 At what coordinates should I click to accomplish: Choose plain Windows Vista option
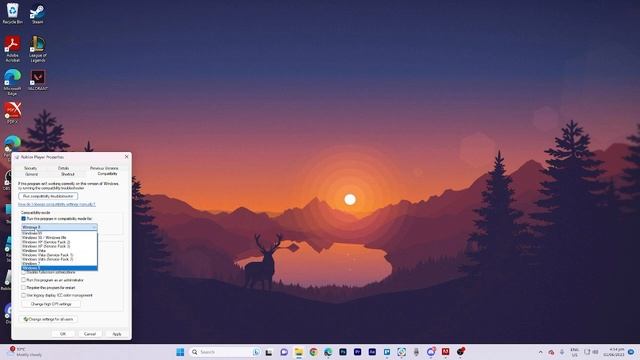pos(59,251)
